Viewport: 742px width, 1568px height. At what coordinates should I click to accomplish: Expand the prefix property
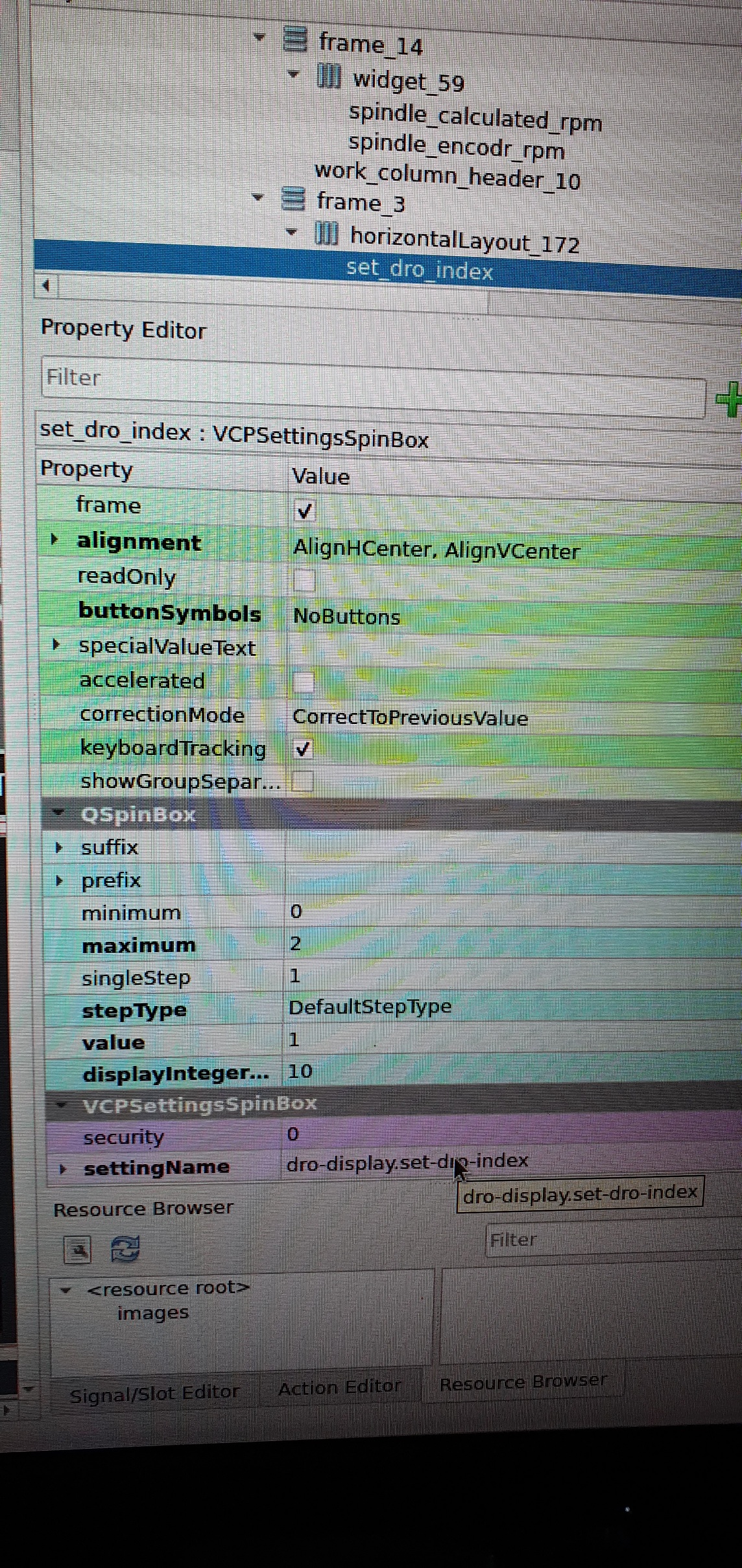[60, 880]
